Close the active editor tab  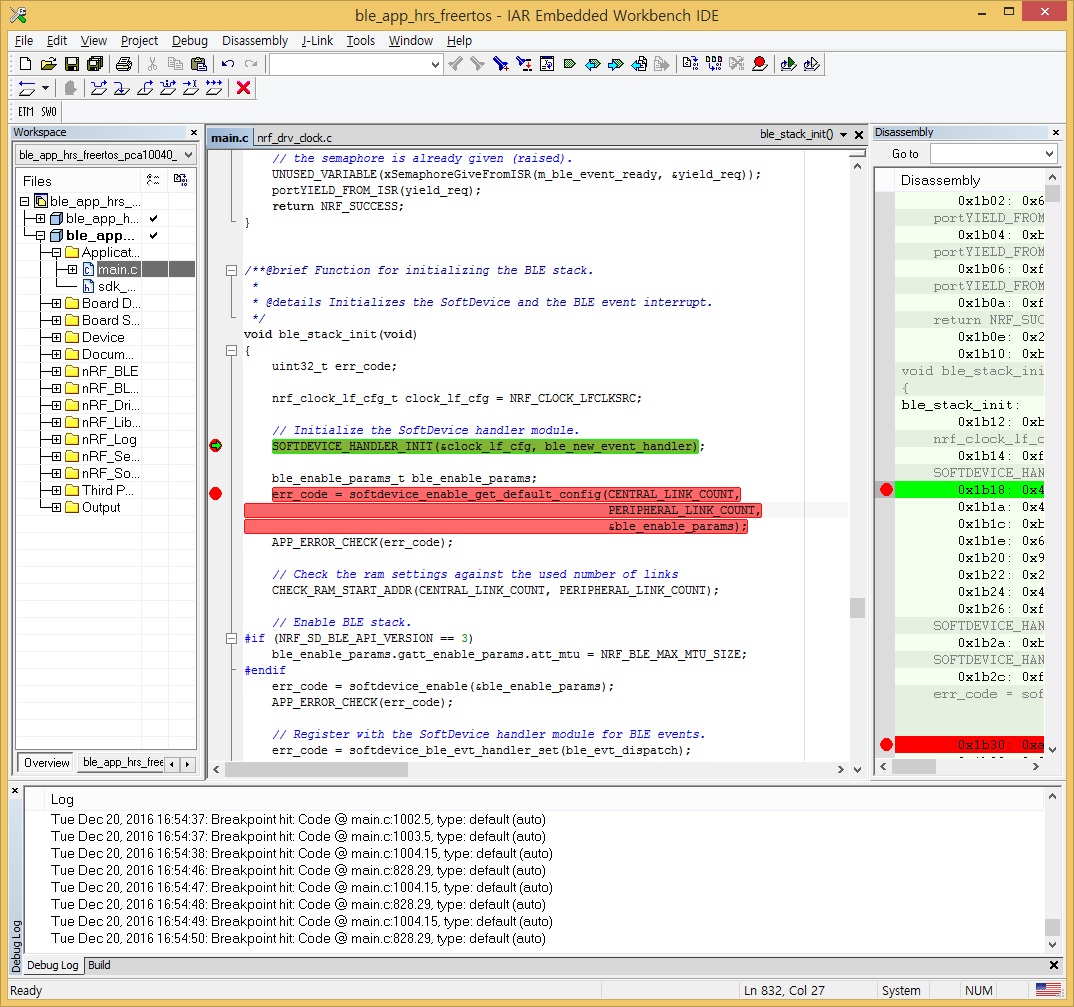859,135
